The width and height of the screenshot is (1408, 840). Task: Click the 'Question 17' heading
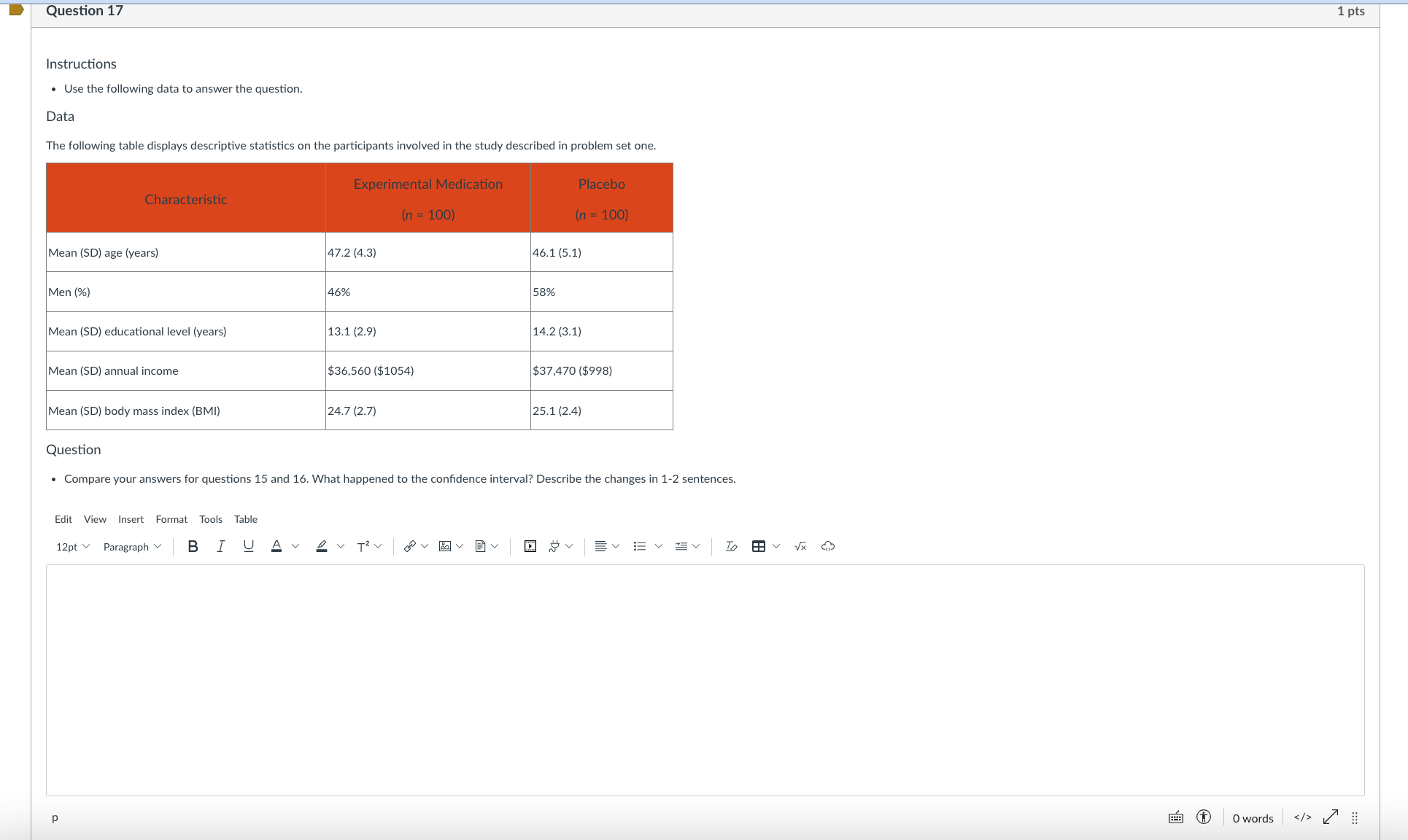[84, 10]
